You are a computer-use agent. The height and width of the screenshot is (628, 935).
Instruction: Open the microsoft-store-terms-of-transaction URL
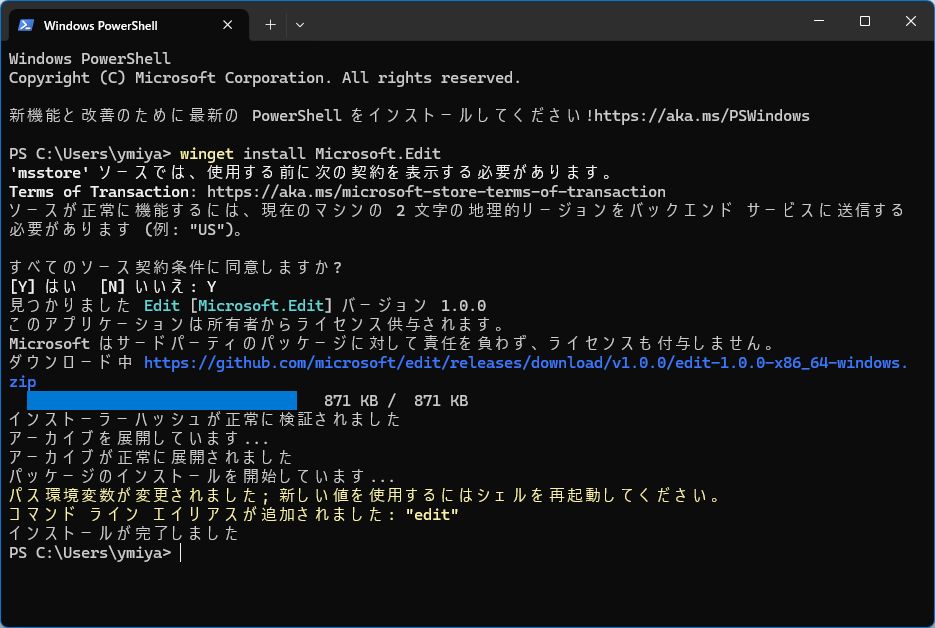436,192
